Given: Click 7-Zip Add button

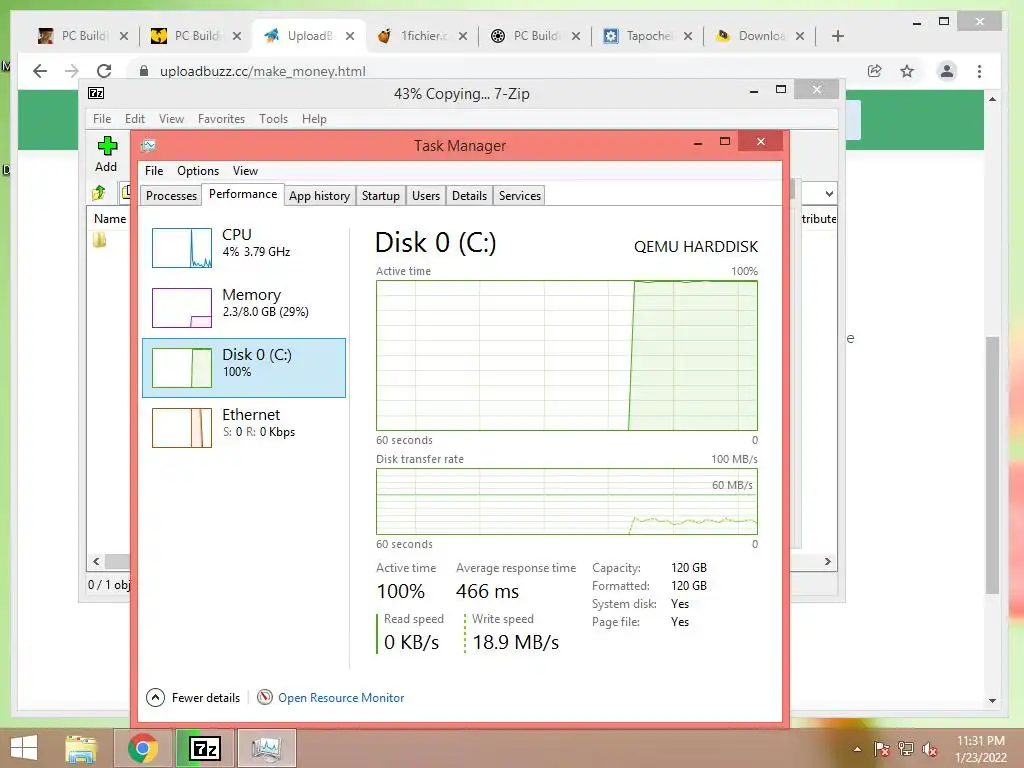Looking at the screenshot, I should pos(106,154).
